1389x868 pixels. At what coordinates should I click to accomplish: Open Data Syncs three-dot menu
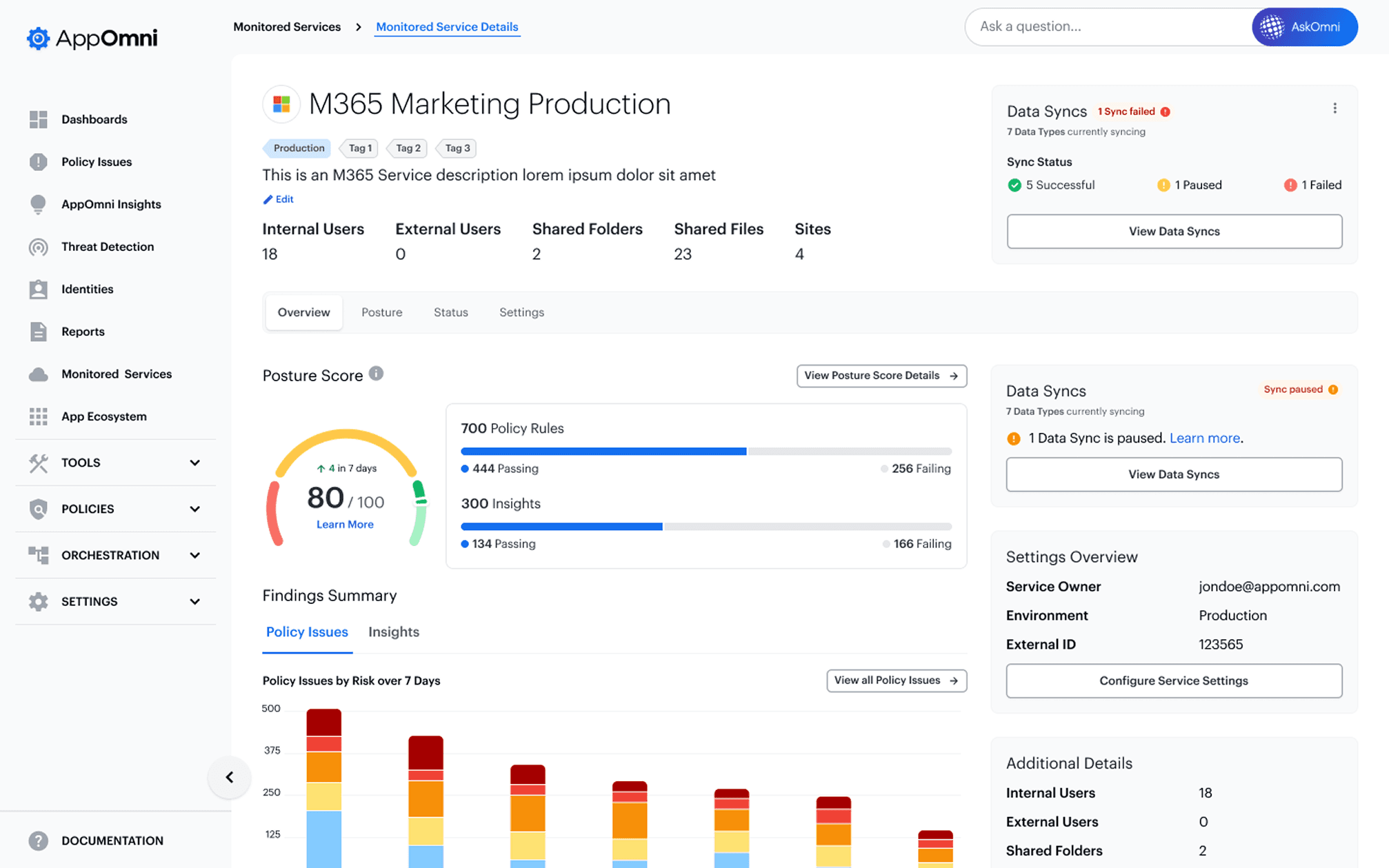coord(1335,108)
